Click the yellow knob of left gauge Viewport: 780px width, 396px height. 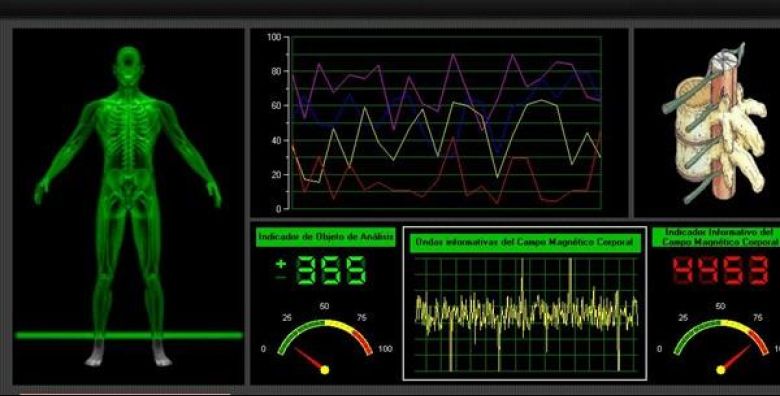coord(325,370)
